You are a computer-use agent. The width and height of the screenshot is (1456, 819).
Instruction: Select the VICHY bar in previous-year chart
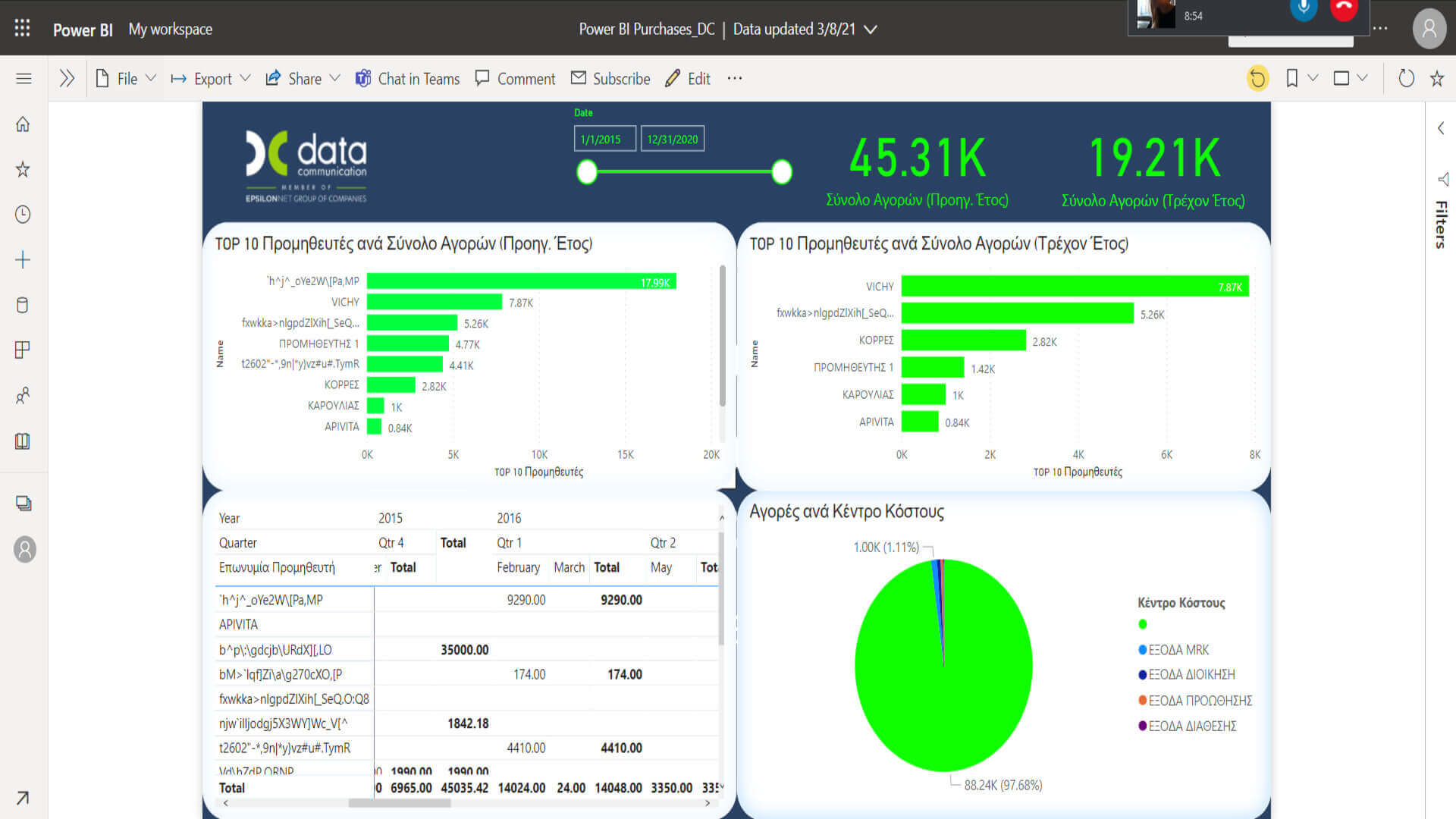(x=435, y=302)
